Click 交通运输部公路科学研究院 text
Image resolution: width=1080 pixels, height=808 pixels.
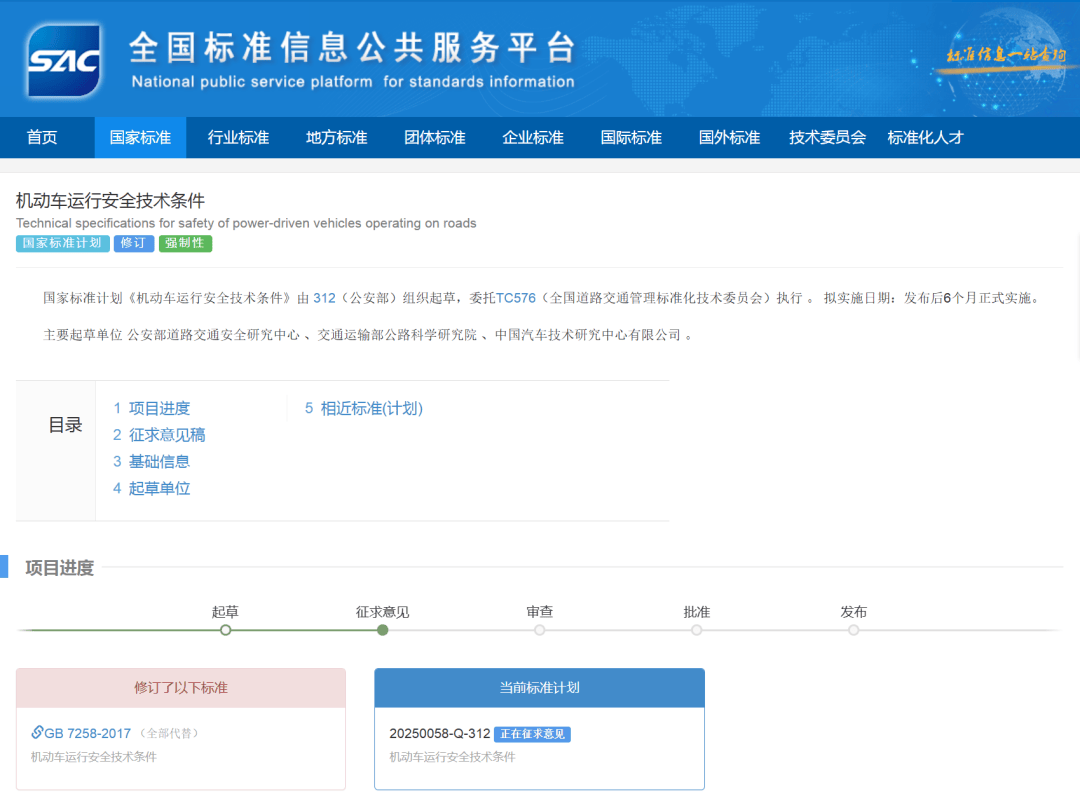point(397,335)
